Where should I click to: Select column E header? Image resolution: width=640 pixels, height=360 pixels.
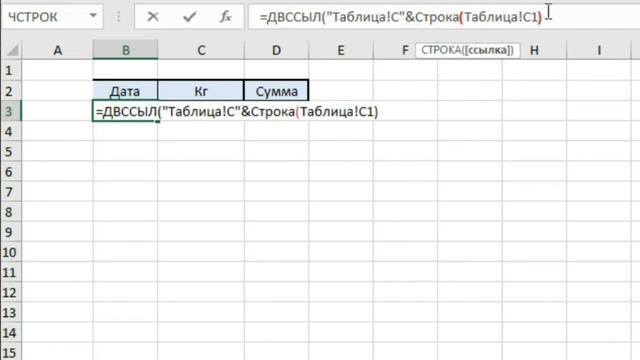(x=341, y=50)
